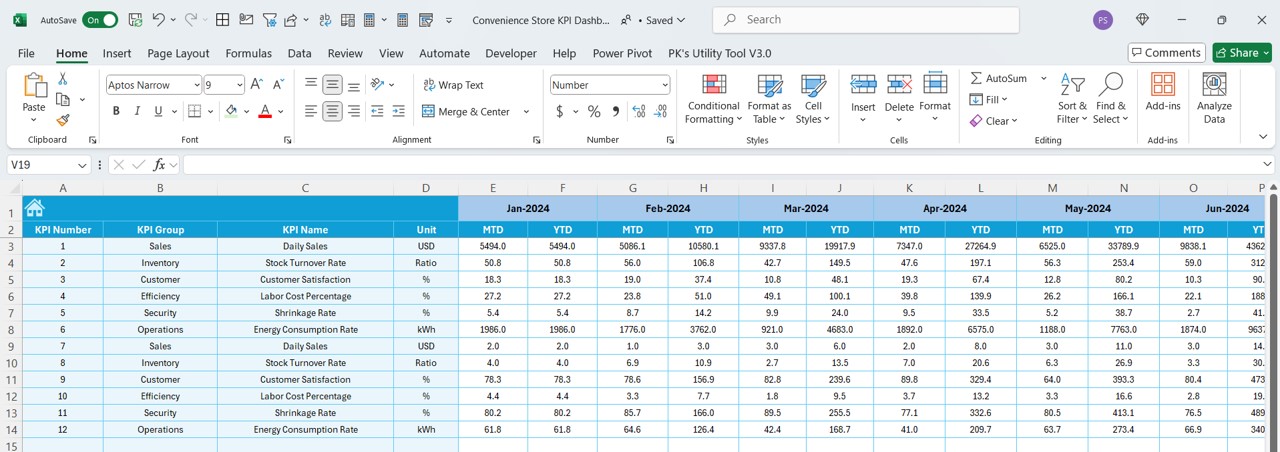Image resolution: width=1280 pixels, height=452 pixels.
Task: Click Merge & Center button
Action: point(466,111)
